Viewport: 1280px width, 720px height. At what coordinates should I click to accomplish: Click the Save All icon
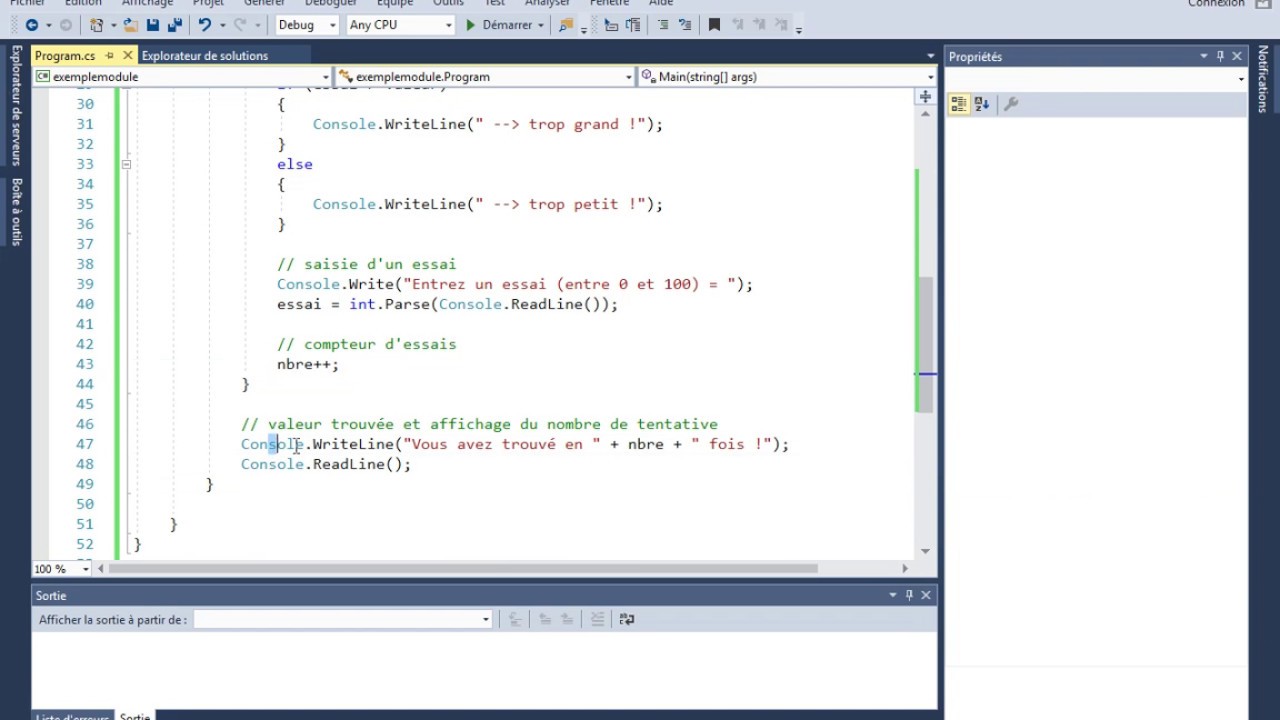[x=173, y=25]
